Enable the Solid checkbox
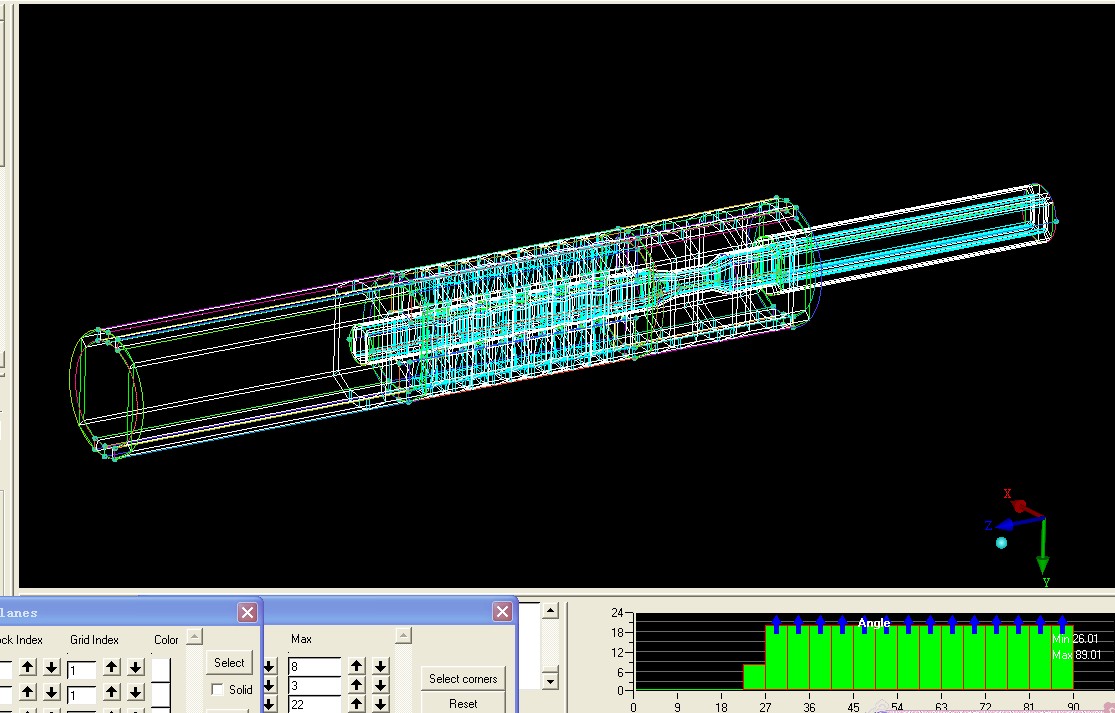1115x713 pixels. pyautogui.click(x=218, y=690)
